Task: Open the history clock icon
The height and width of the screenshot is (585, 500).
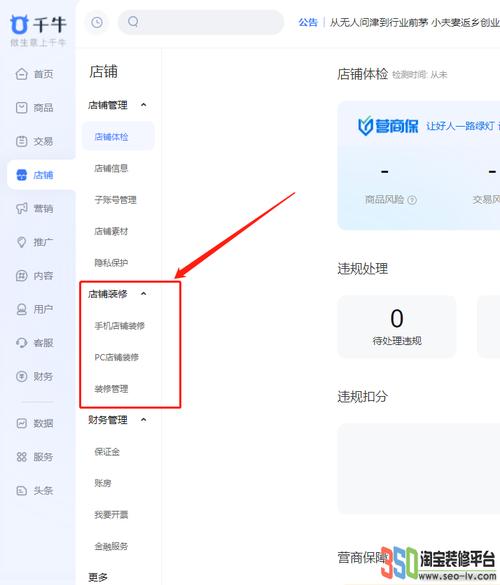Action: (x=97, y=23)
